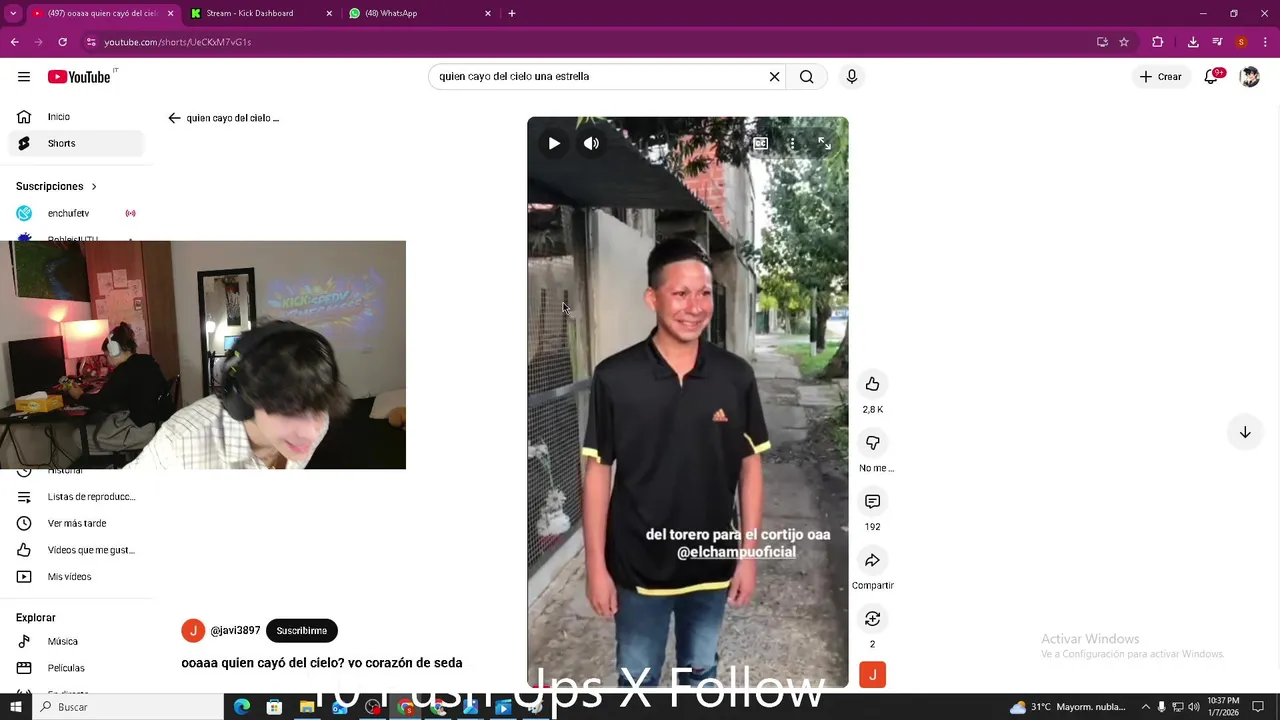The width and height of the screenshot is (1280, 720).
Task: Open the @javi3897 channel link
Action: click(x=235, y=631)
